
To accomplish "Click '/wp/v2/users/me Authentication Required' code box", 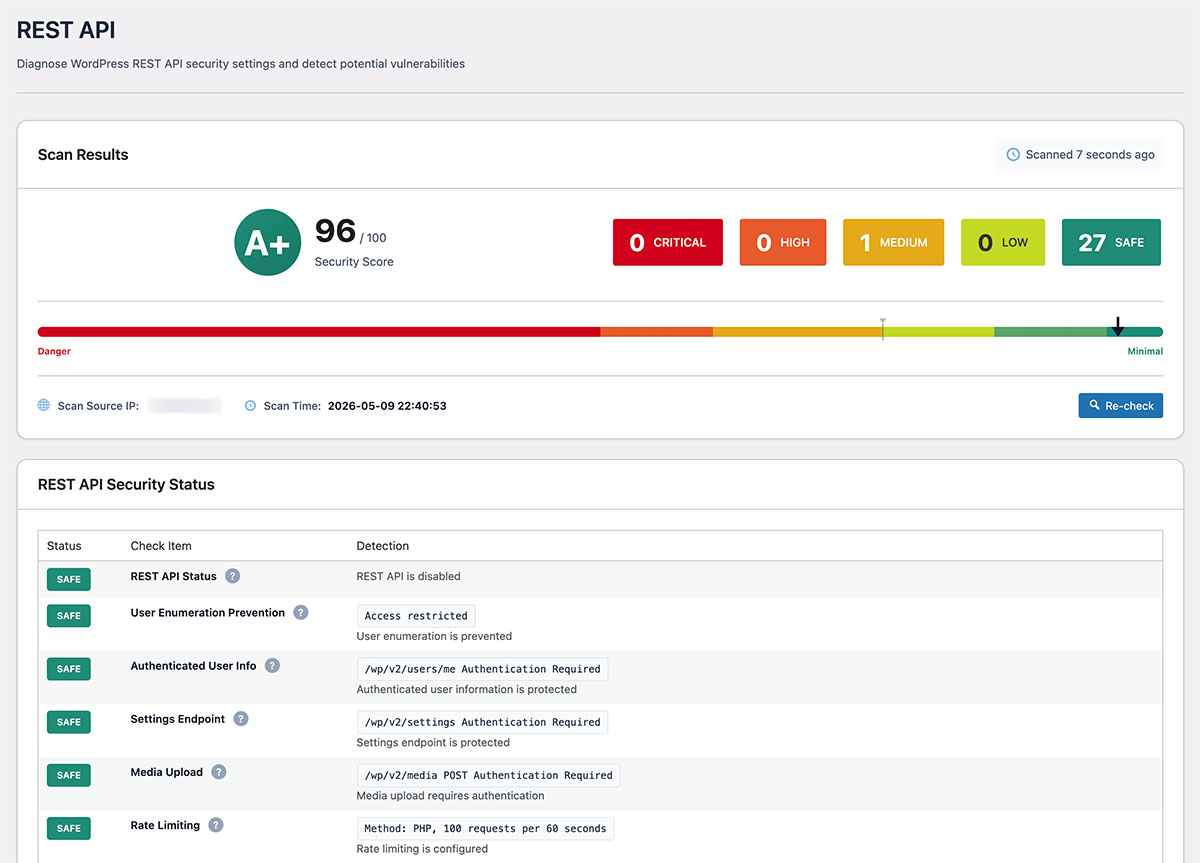I will coord(482,669).
